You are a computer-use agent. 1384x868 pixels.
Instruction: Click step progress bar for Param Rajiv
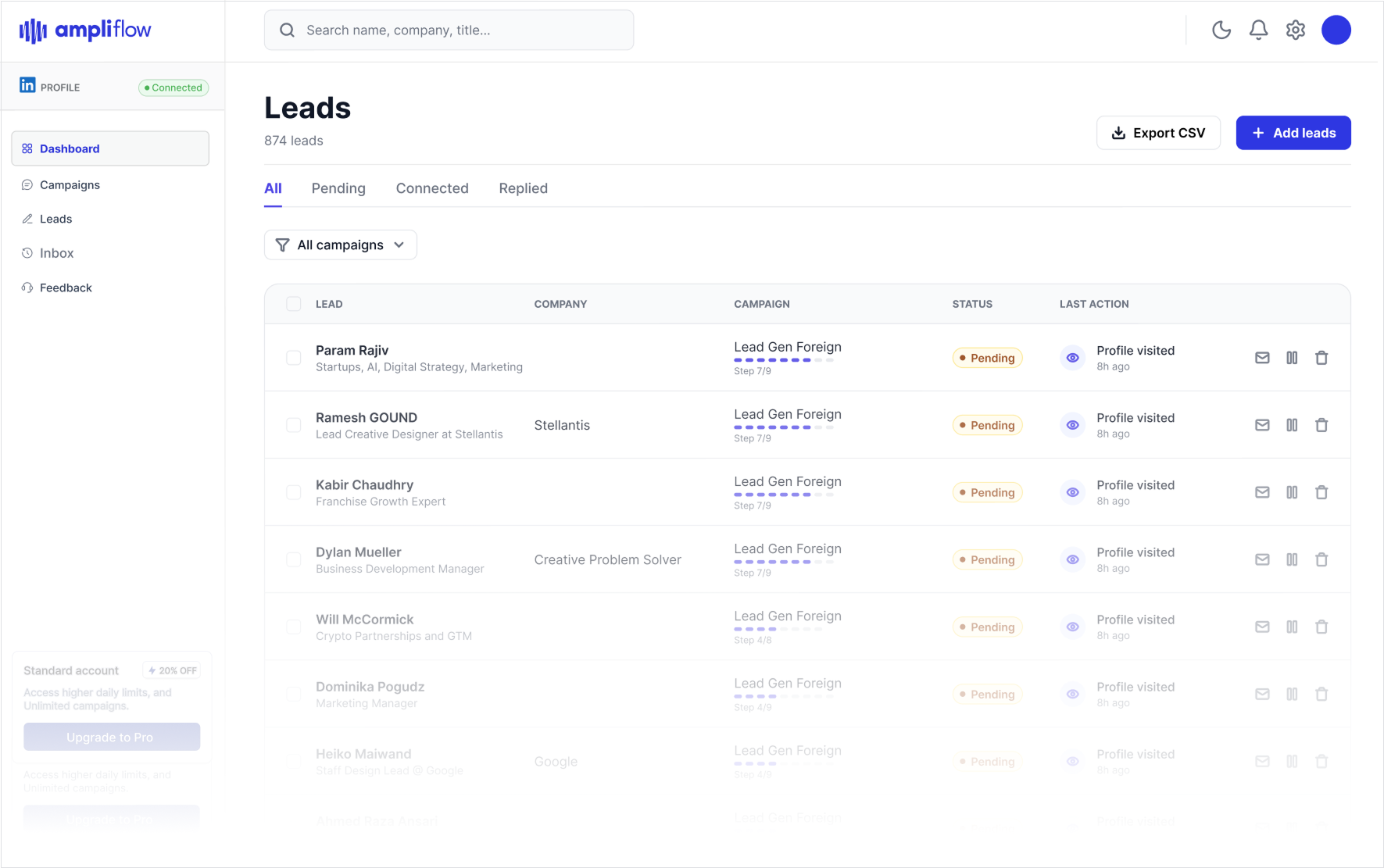click(784, 360)
